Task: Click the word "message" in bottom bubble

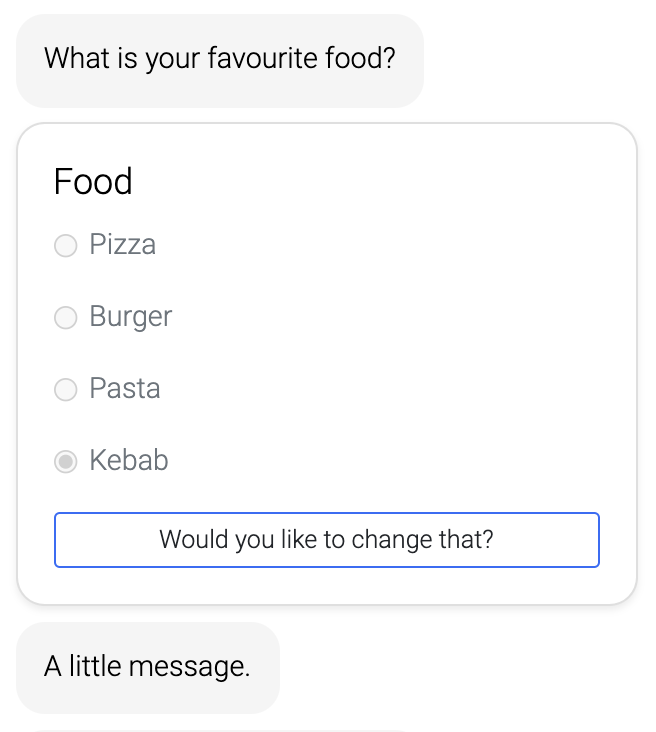Action: click(196, 667)
